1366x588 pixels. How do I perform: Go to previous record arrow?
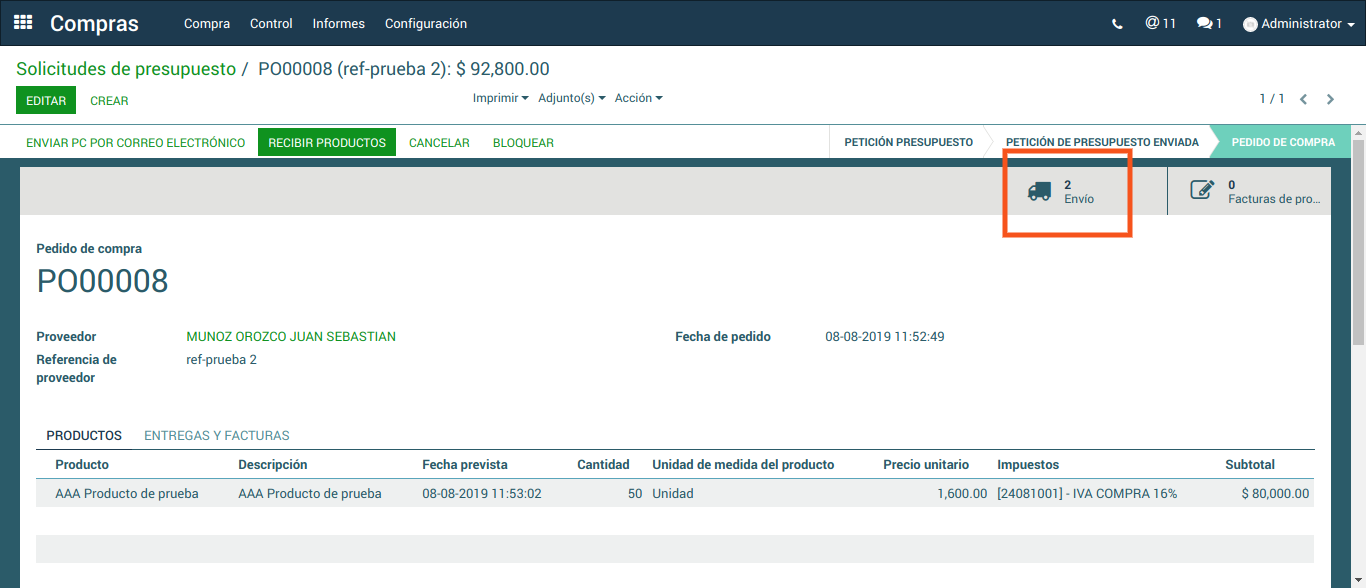(x=1303, y=99)
